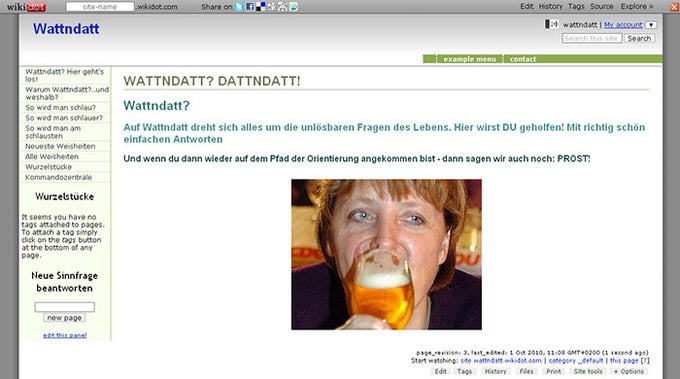Image resolution: width=680 pixels, height=379 pixels.
Task: Click the '?' help link after this page
Action: [x=645, y=360]
